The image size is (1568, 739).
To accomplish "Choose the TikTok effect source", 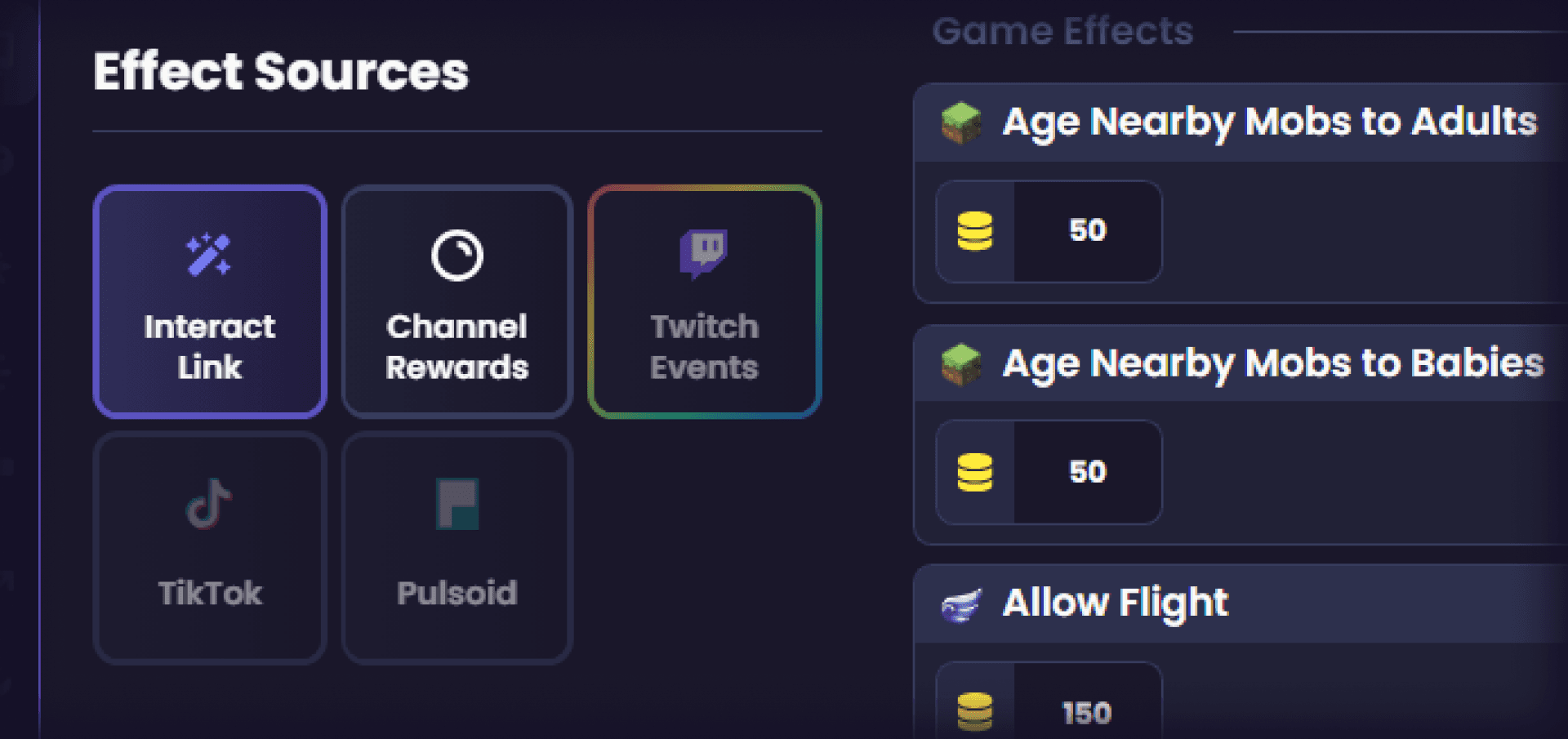I will 210,548.
